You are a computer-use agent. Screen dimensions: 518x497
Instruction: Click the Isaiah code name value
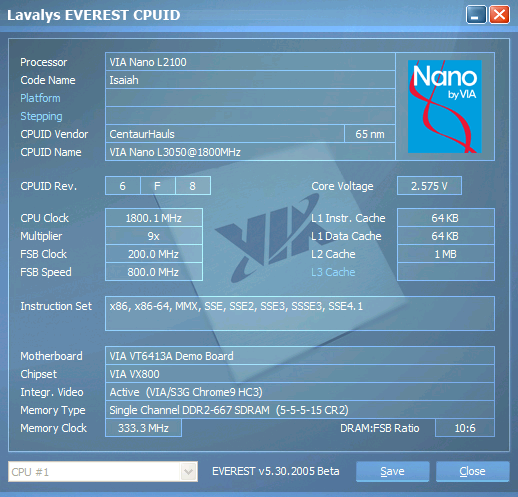click(250, 80)
